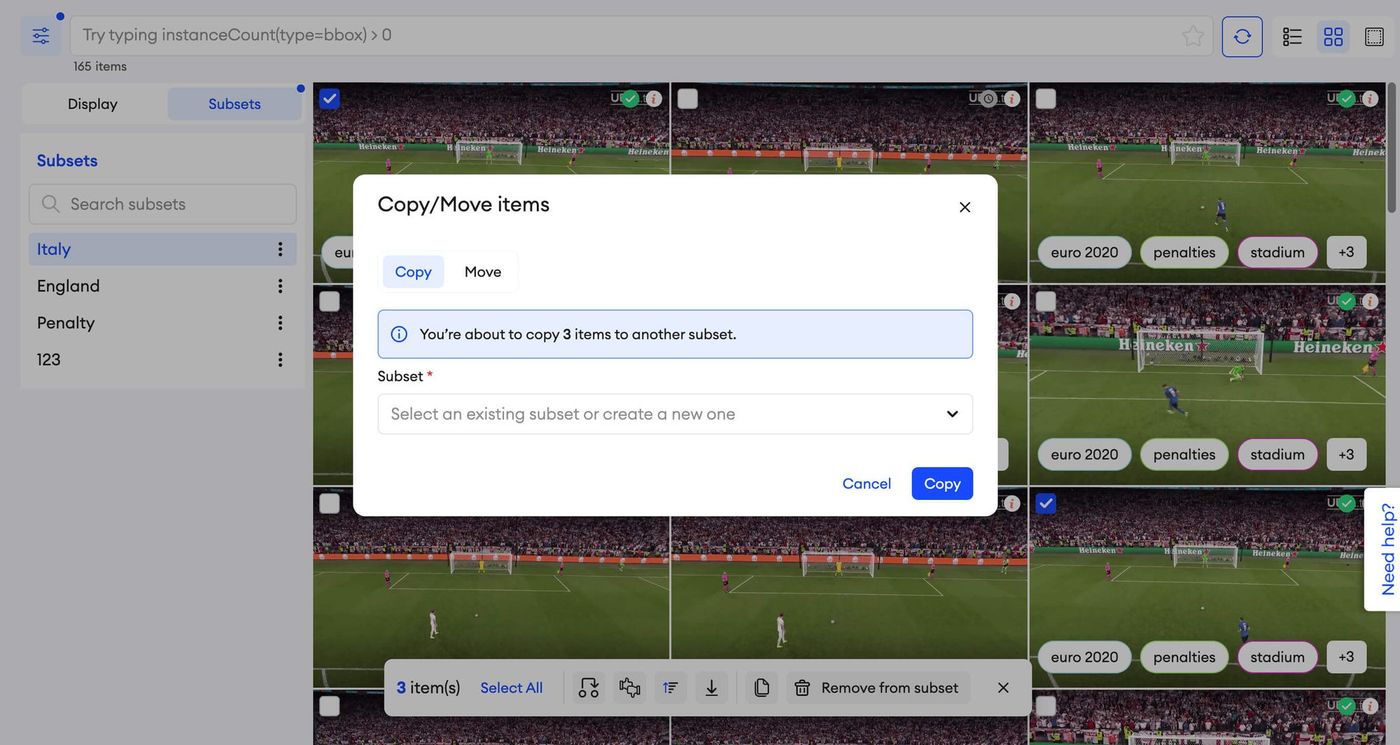Image resolution: width=1400 pixels, height=745 pixels.
Task: Click the star icon to save the query
Action: (1193, 36)
